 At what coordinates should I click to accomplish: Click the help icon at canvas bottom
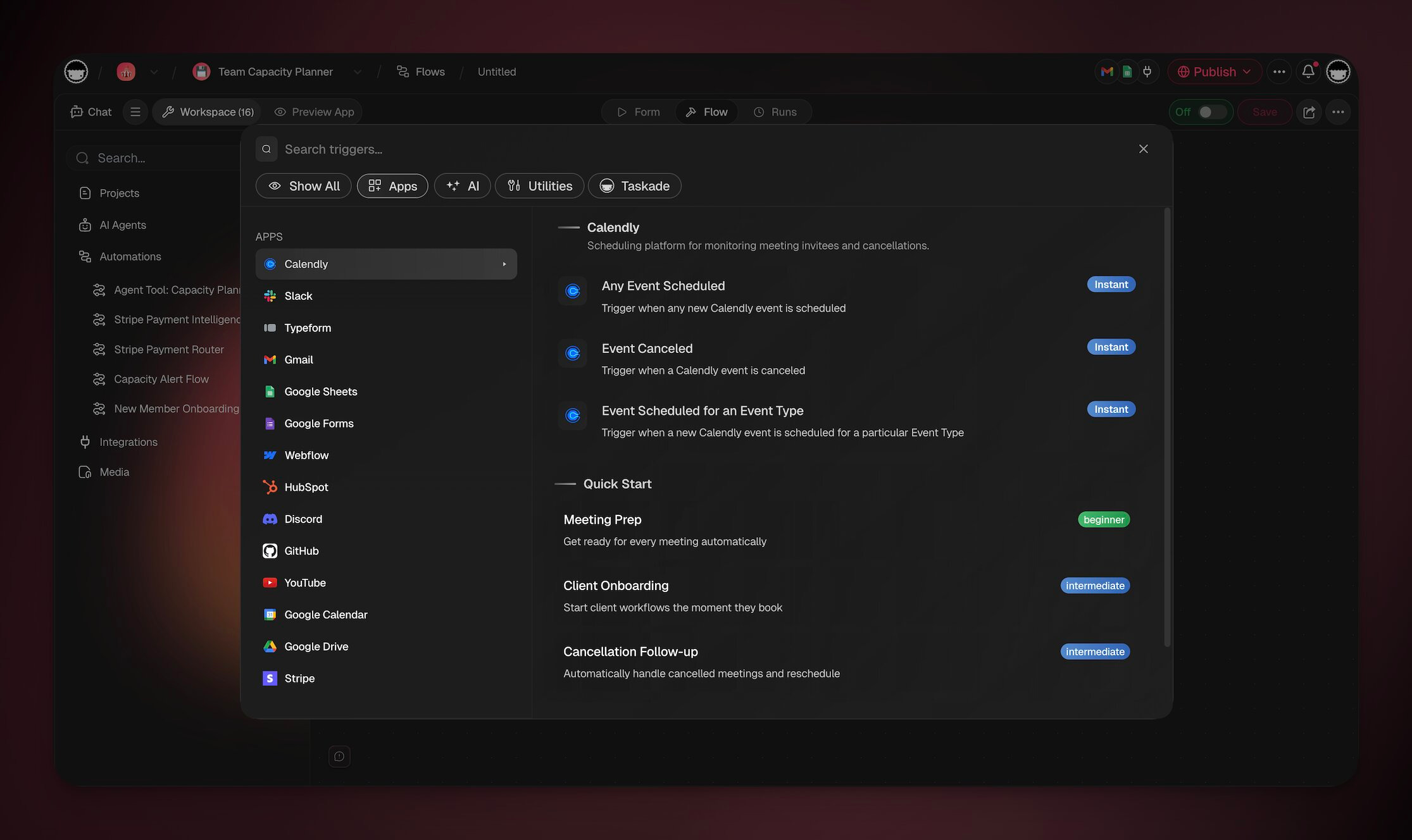coord(339,757)
